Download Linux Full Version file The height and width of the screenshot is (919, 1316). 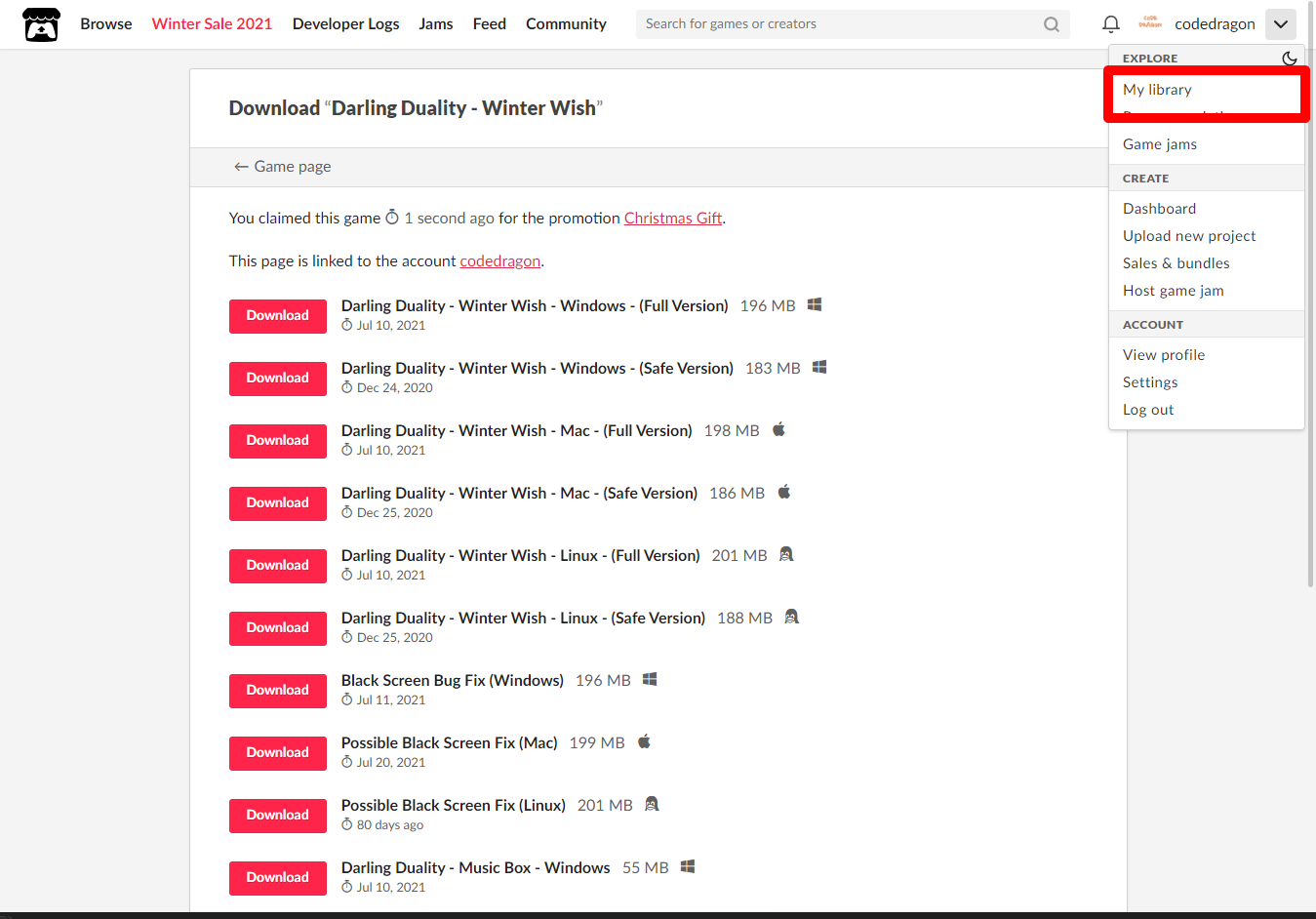[278, 566]
